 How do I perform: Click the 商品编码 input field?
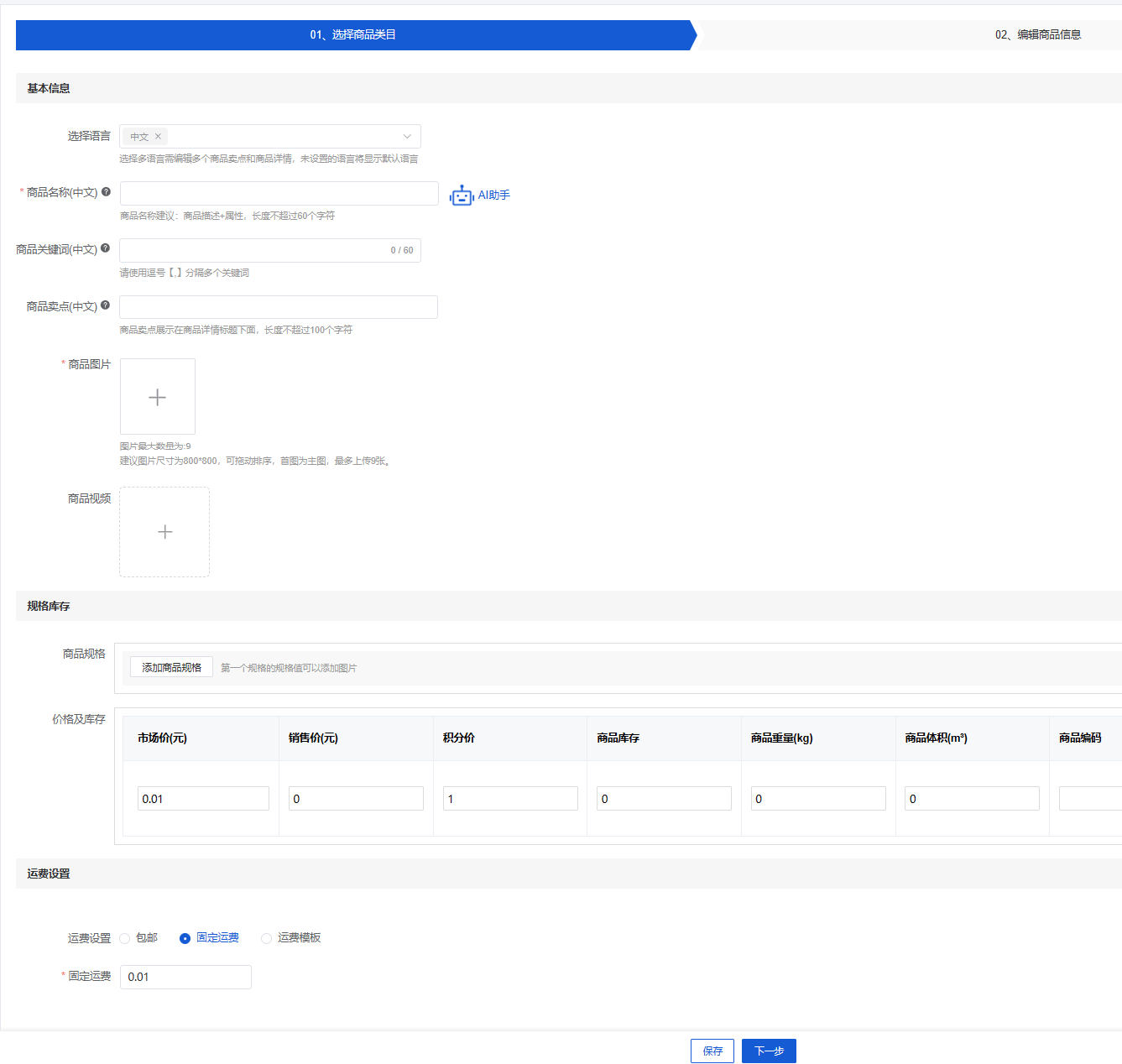pyautogui.click(x=1090, y=798)
